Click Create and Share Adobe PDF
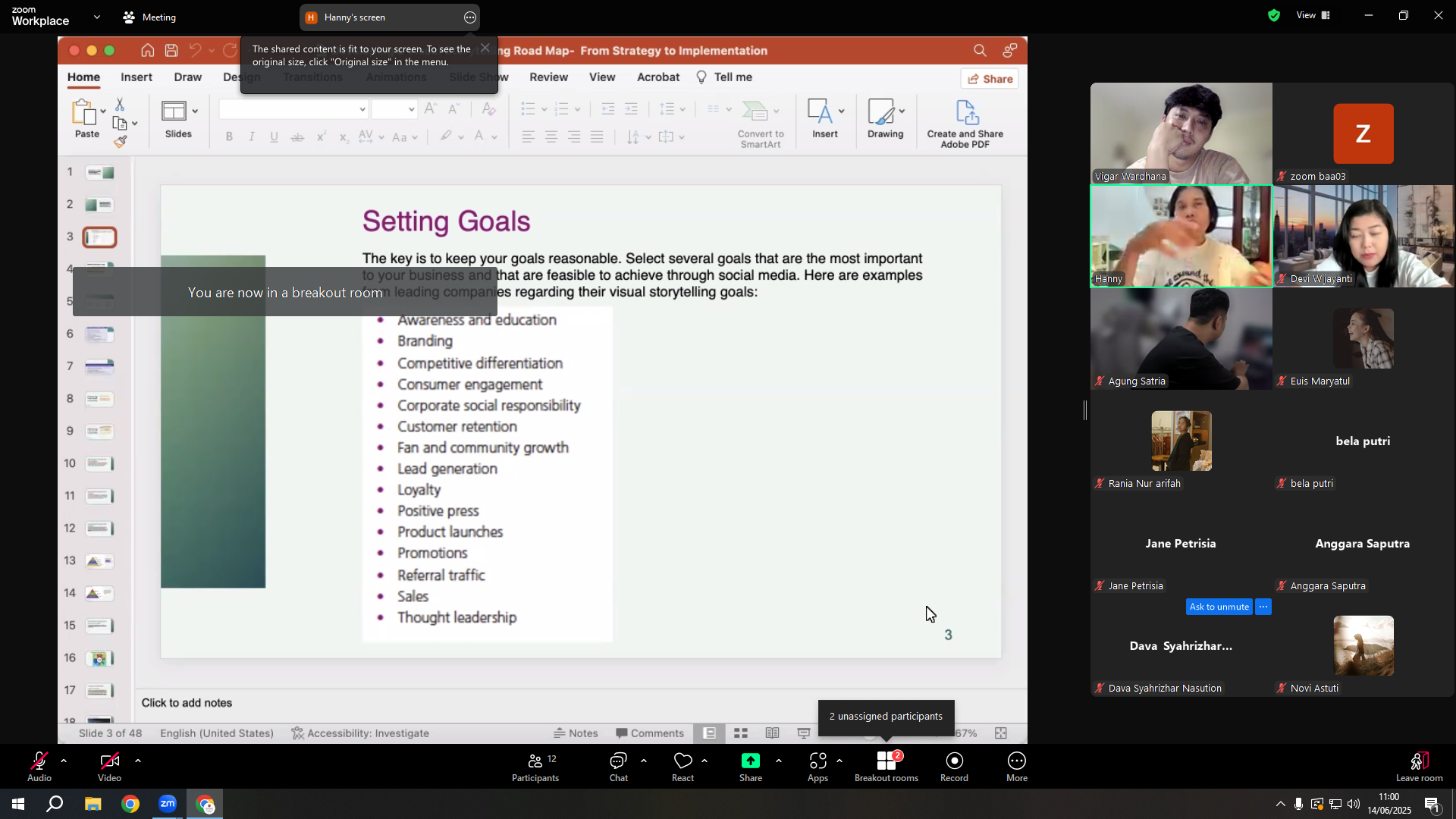 (x=965, y=124)
